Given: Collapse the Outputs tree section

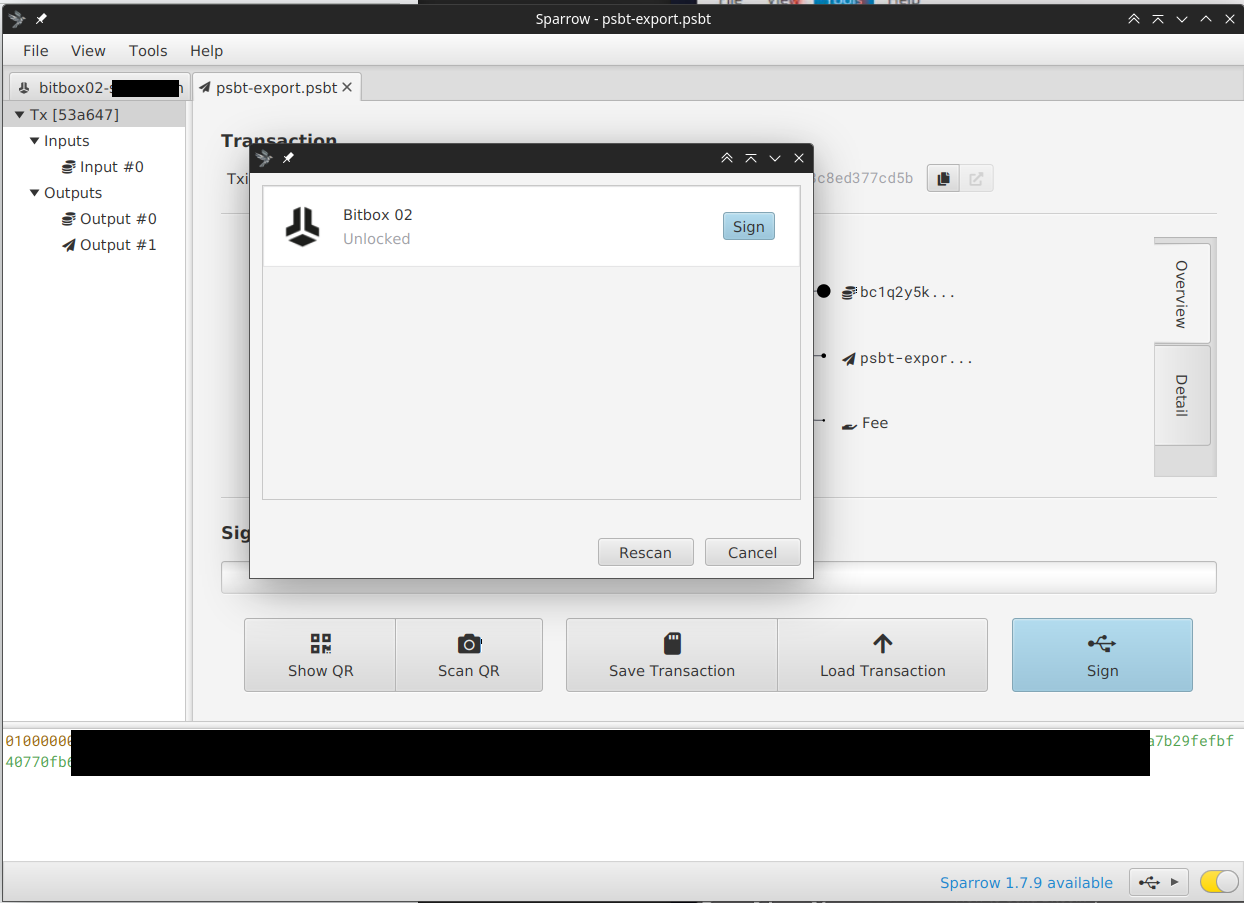Looking at the screenshot, I should pos(35,193).
